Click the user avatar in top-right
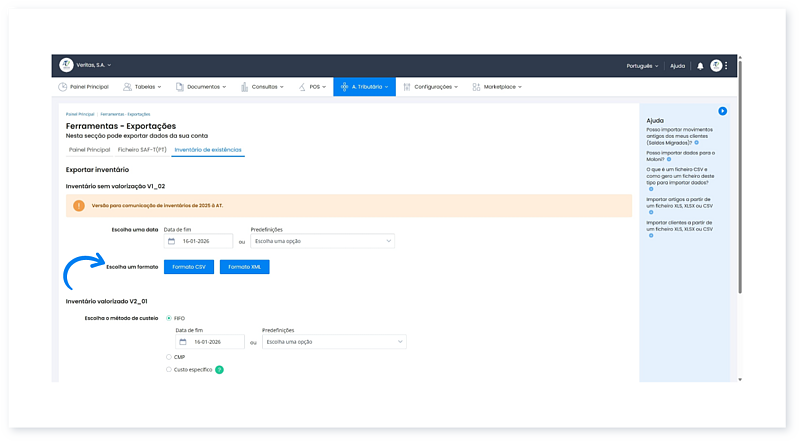Screen dimensions: 800x442 click(716, 65)
